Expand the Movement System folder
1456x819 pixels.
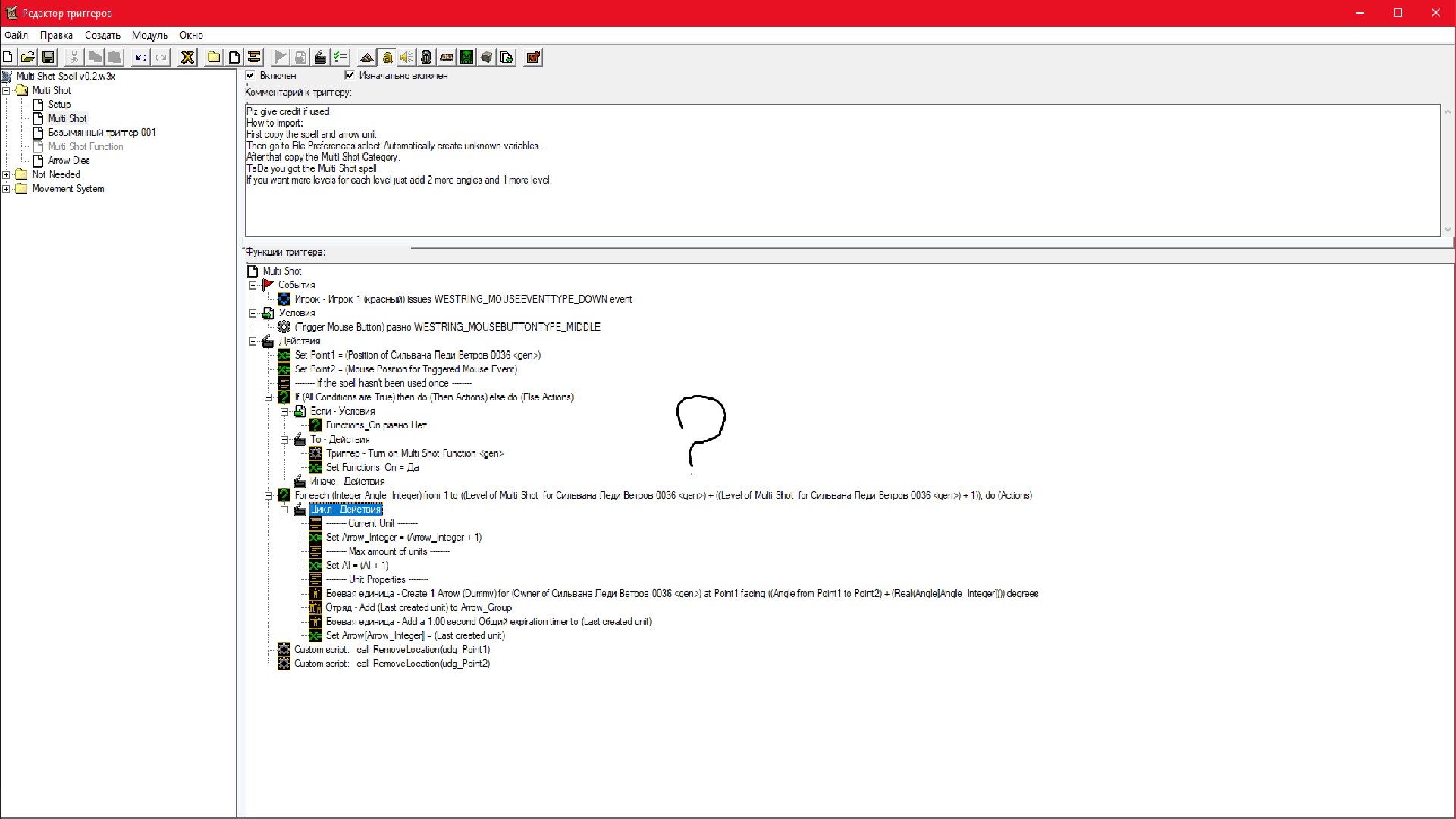pyautogui.click(x=7, y=189)
